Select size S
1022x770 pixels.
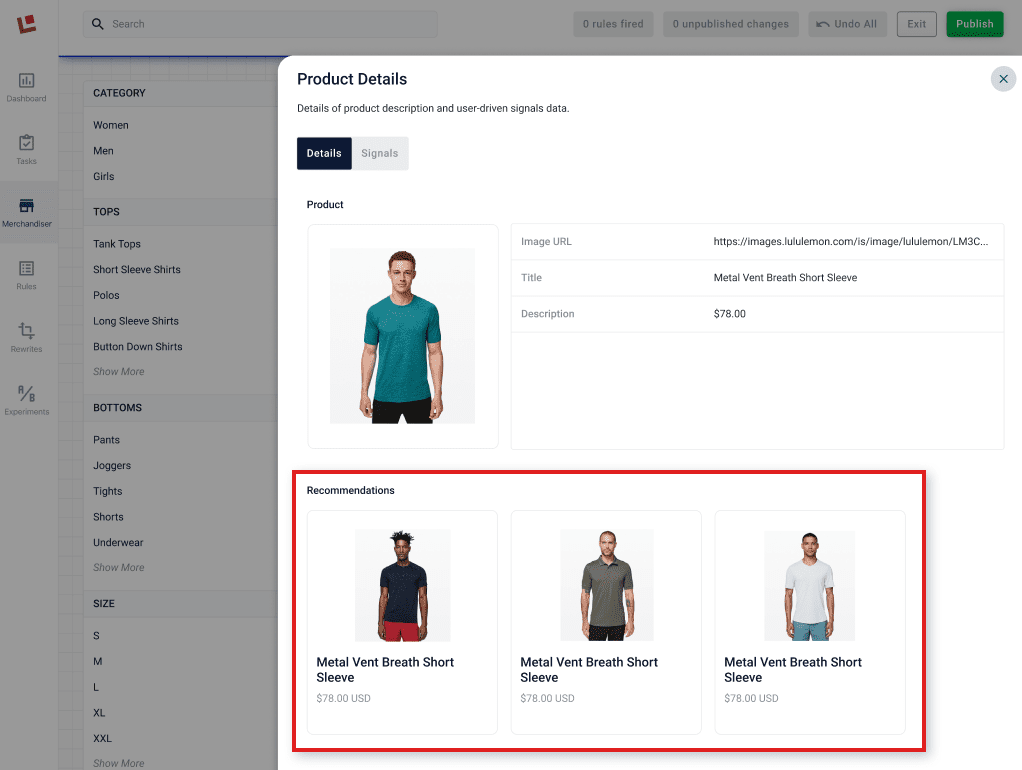pos(96,636)
